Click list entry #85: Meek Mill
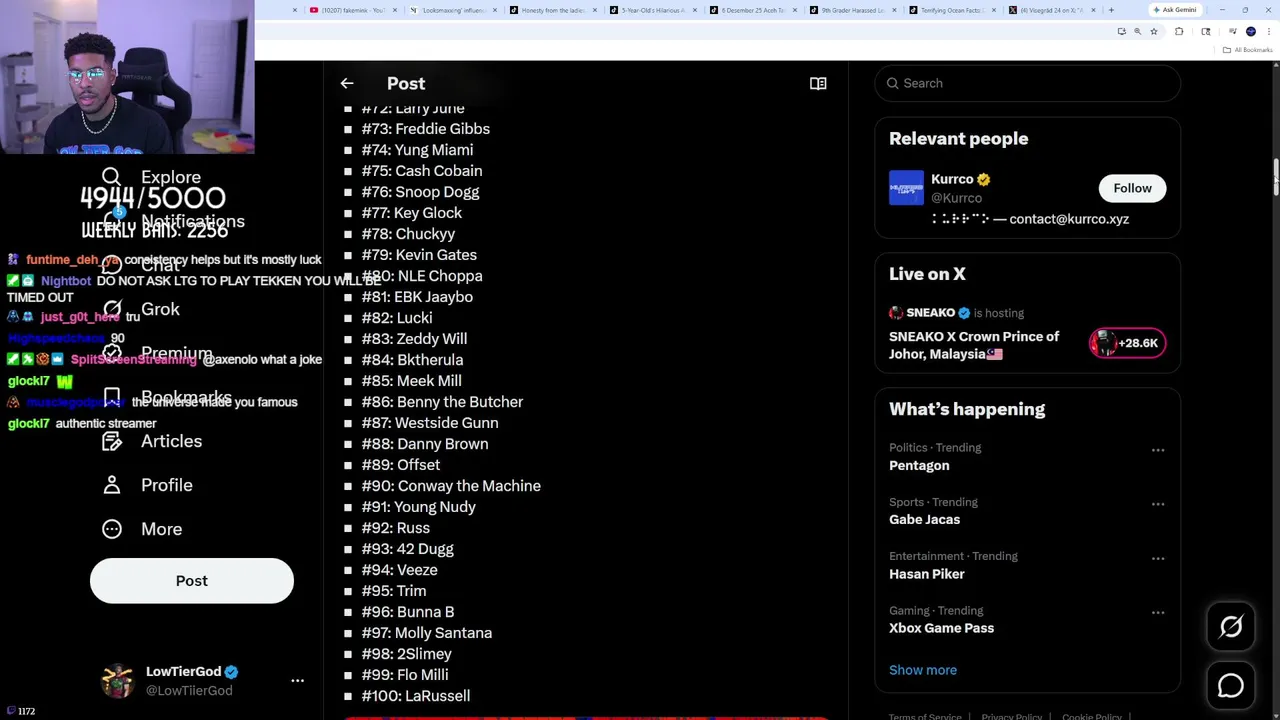Image resolution: width=1280 pixels, height=720 pixels. tap(411, 381)
